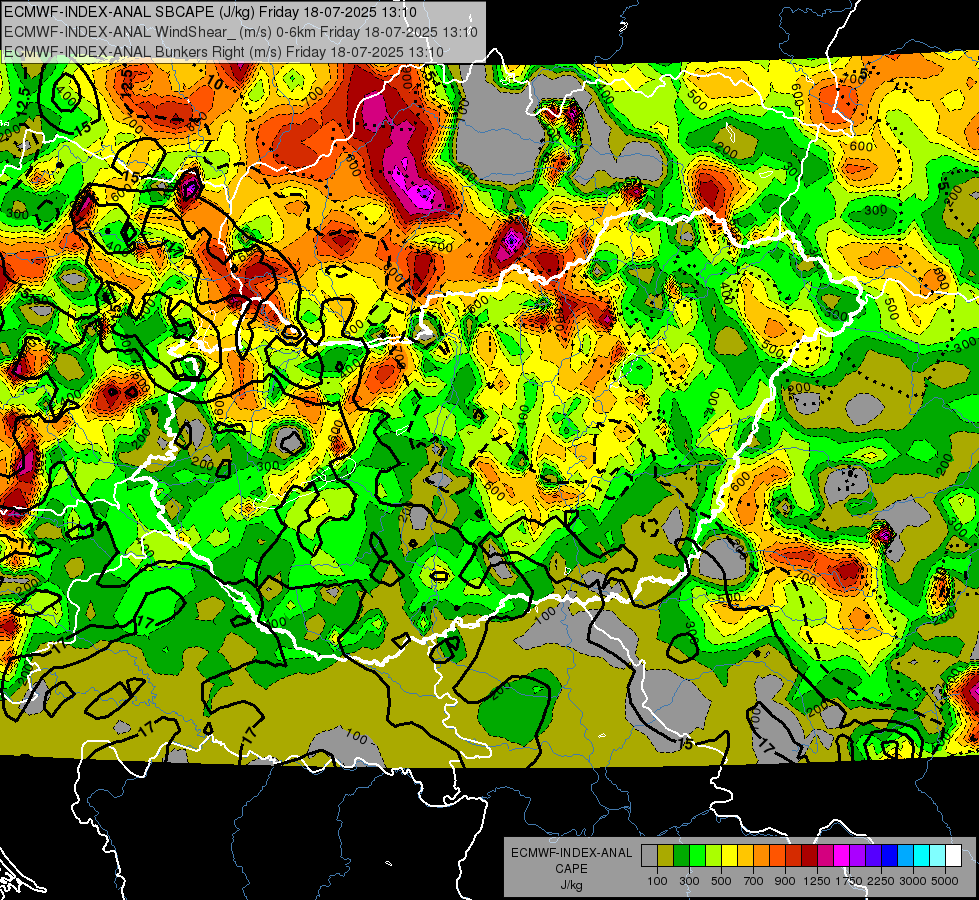Screen dimensions: 979x900
Task: Select the bright green legend swatch
Action: coord(697,856)
